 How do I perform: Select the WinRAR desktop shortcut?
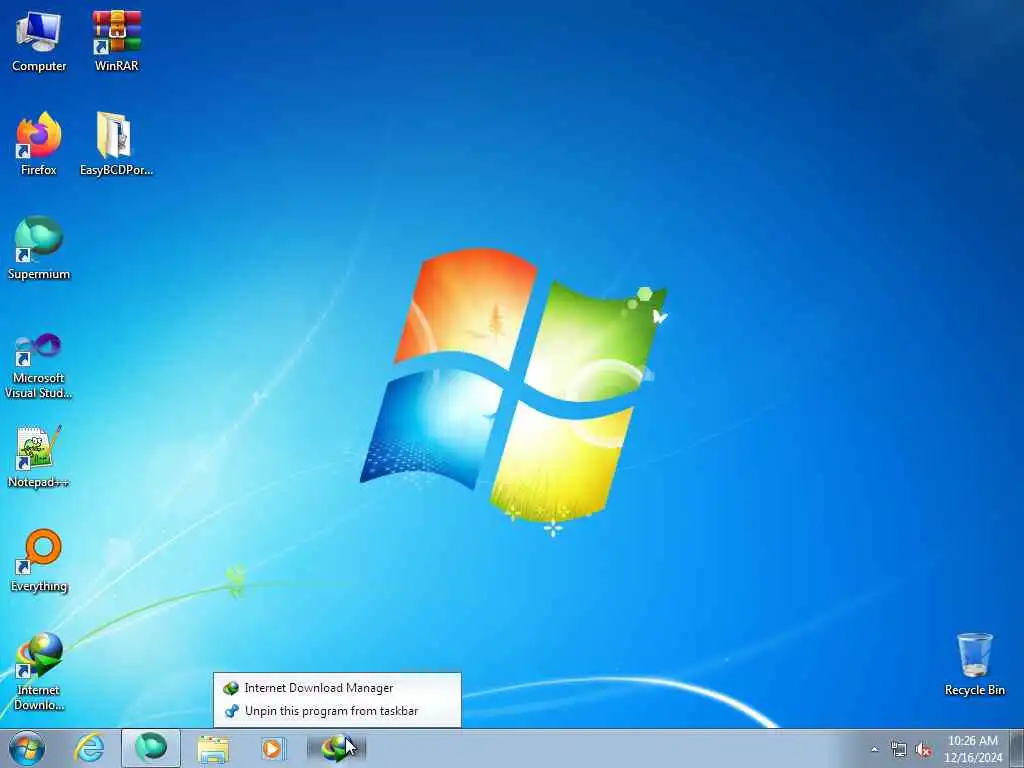pos(116,40)
